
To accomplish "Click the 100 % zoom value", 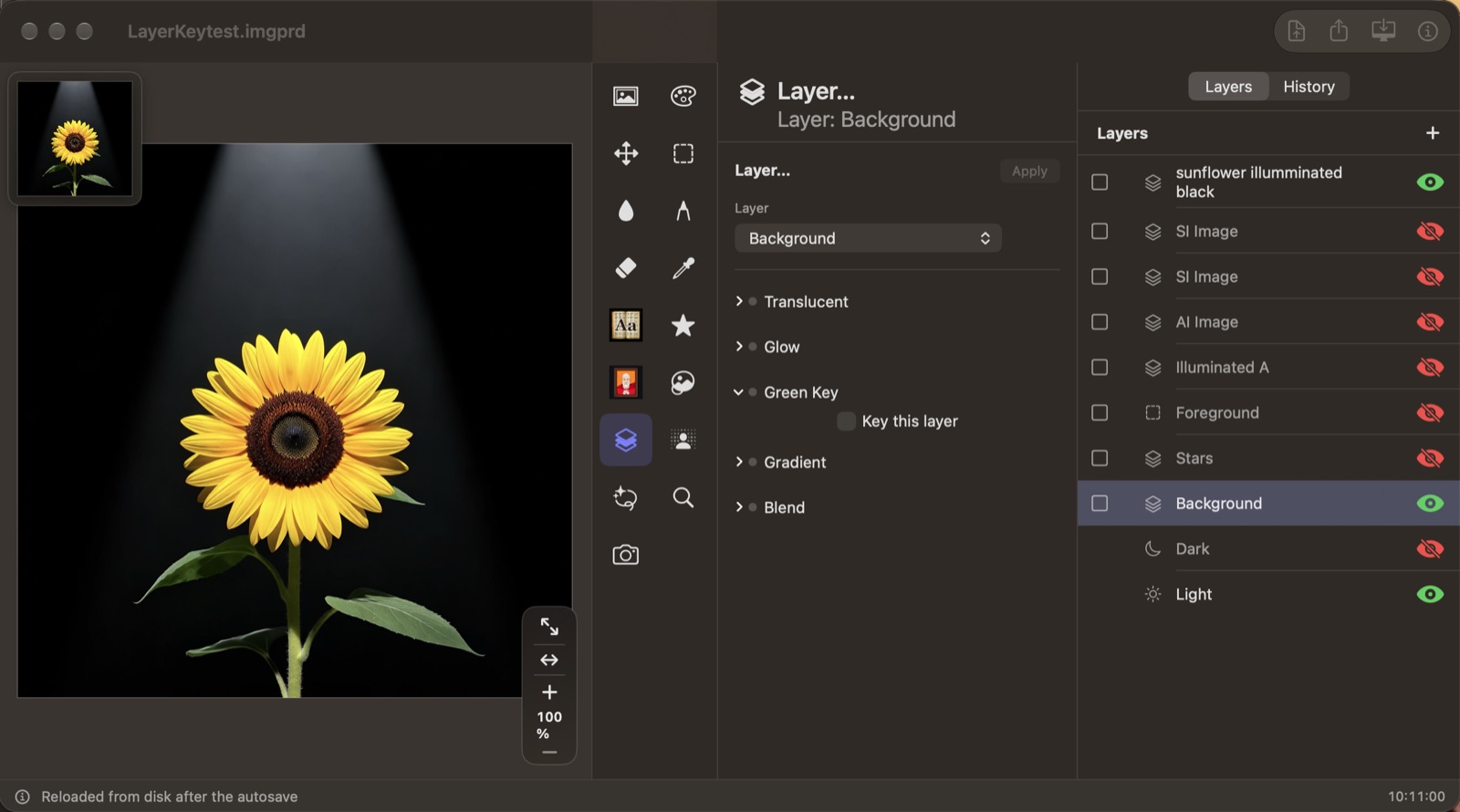I will point(549,724).
